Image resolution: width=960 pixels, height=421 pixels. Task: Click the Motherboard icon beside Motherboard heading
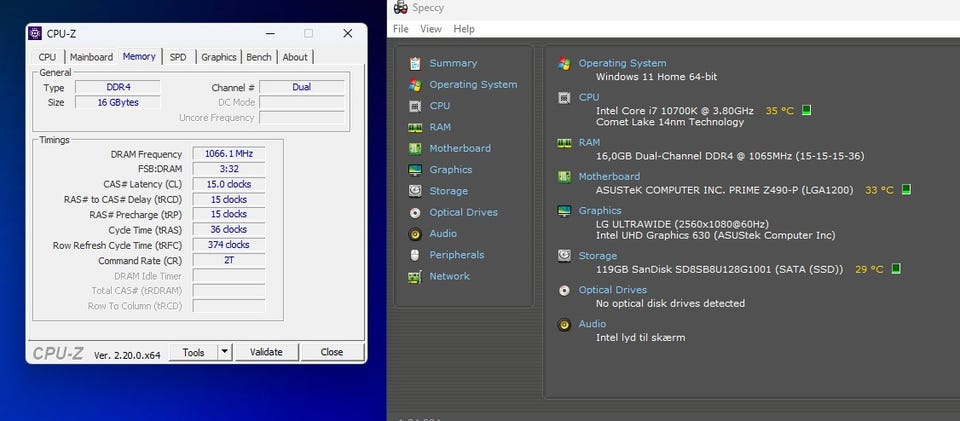[564, 177]
